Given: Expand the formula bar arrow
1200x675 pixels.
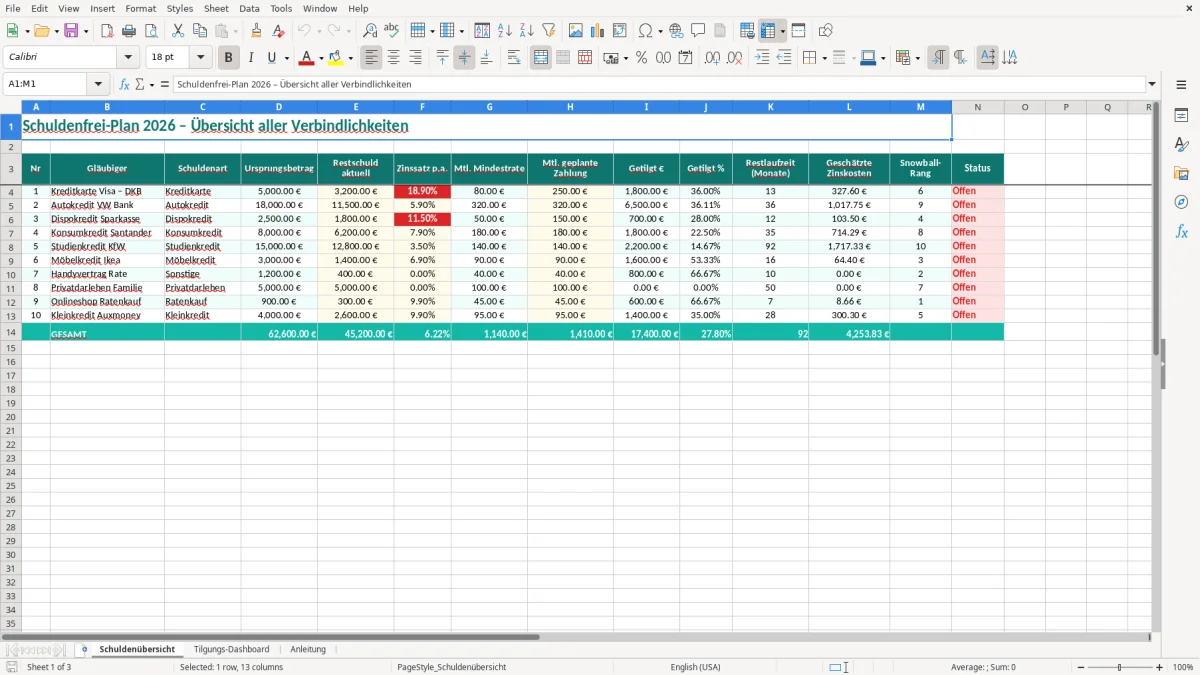Looking at the screenshot, I should (x=1152, y=84).
